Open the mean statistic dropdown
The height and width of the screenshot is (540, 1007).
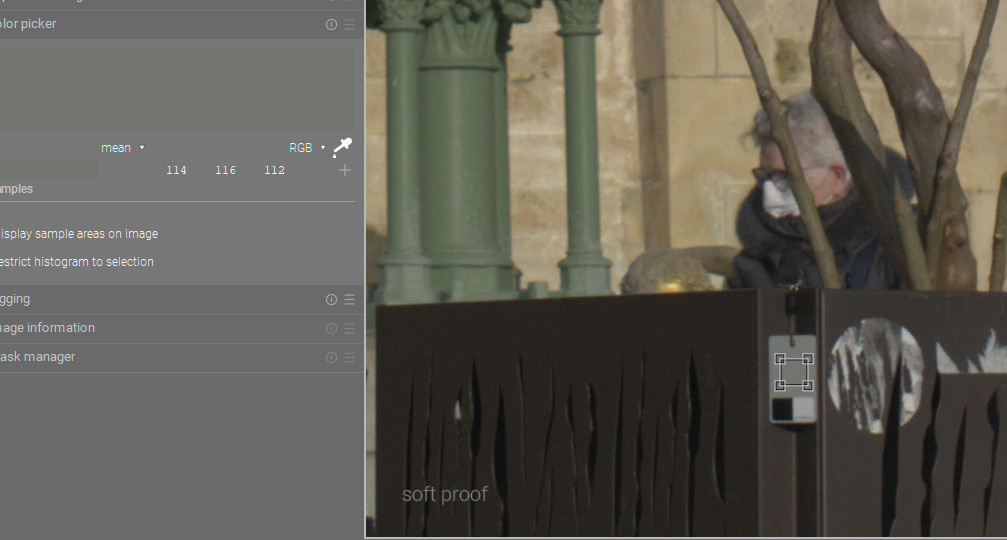(x=122, y=148)
